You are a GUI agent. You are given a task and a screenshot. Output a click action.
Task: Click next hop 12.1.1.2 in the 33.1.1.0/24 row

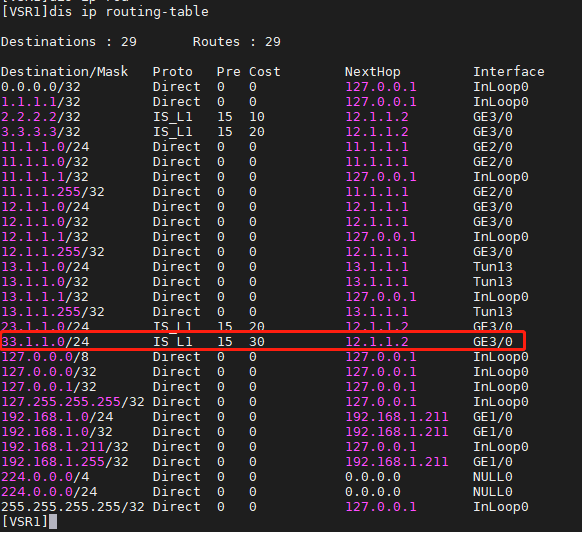point(377,342)
